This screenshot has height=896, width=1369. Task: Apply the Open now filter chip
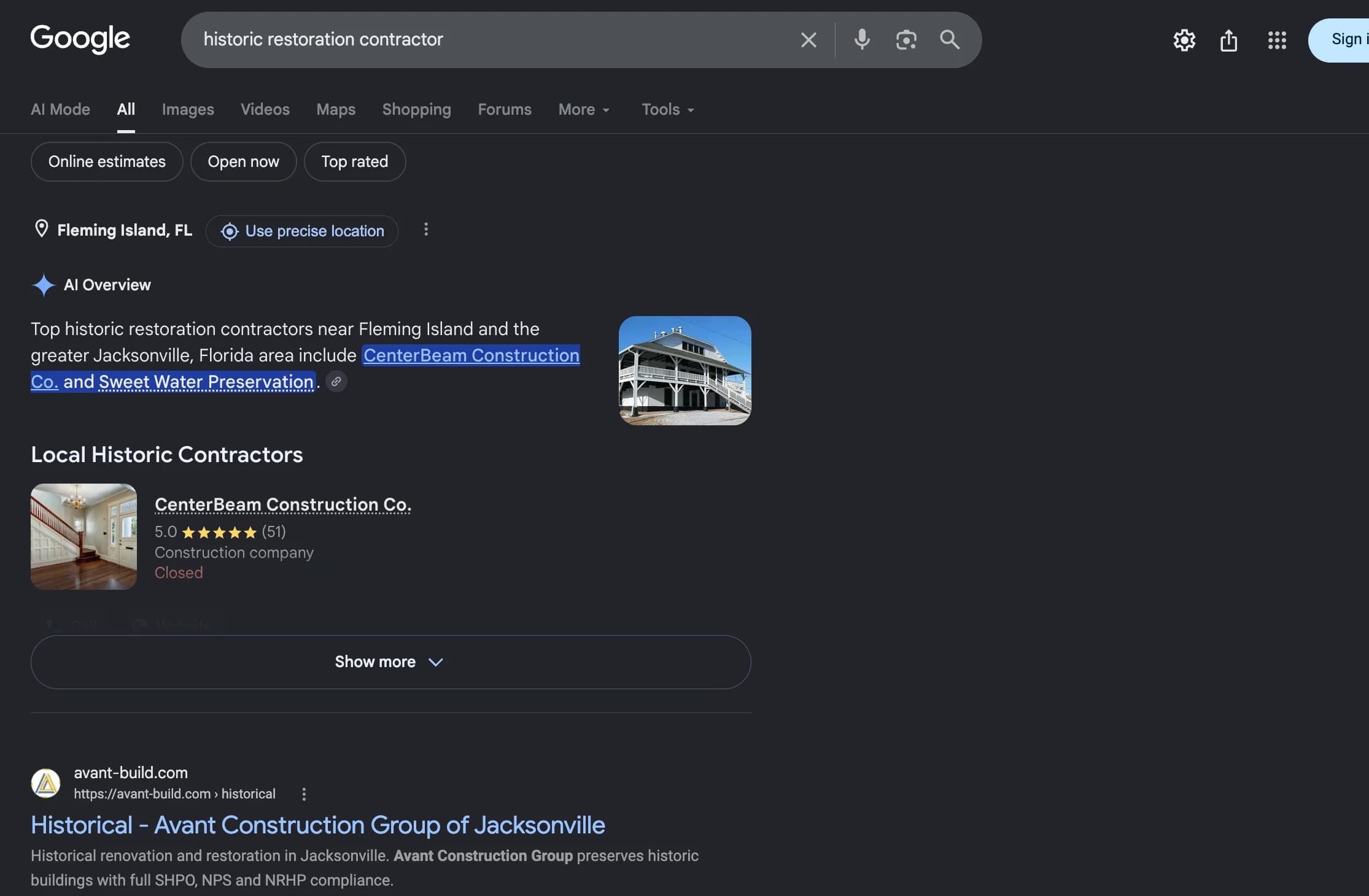[x=243, y=161]
